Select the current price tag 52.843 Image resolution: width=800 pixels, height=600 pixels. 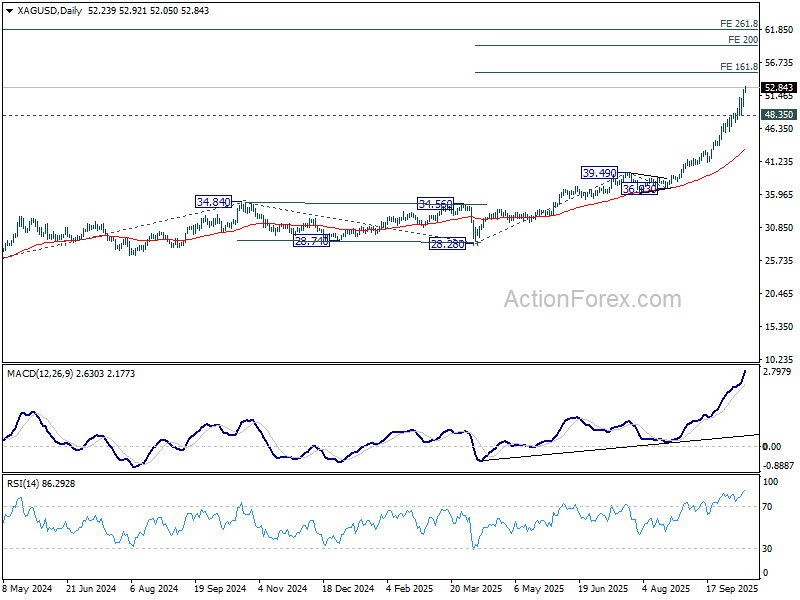[778, 88]
